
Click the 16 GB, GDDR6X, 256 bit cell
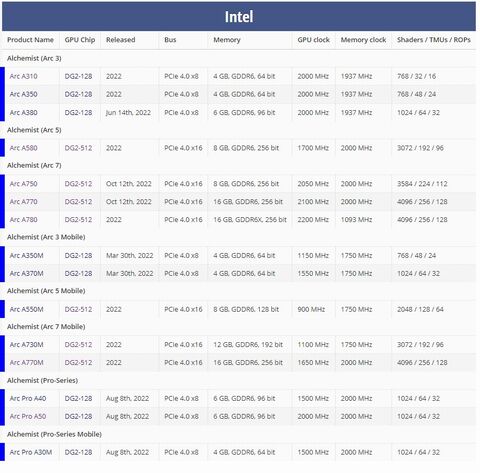pos(250,220)
